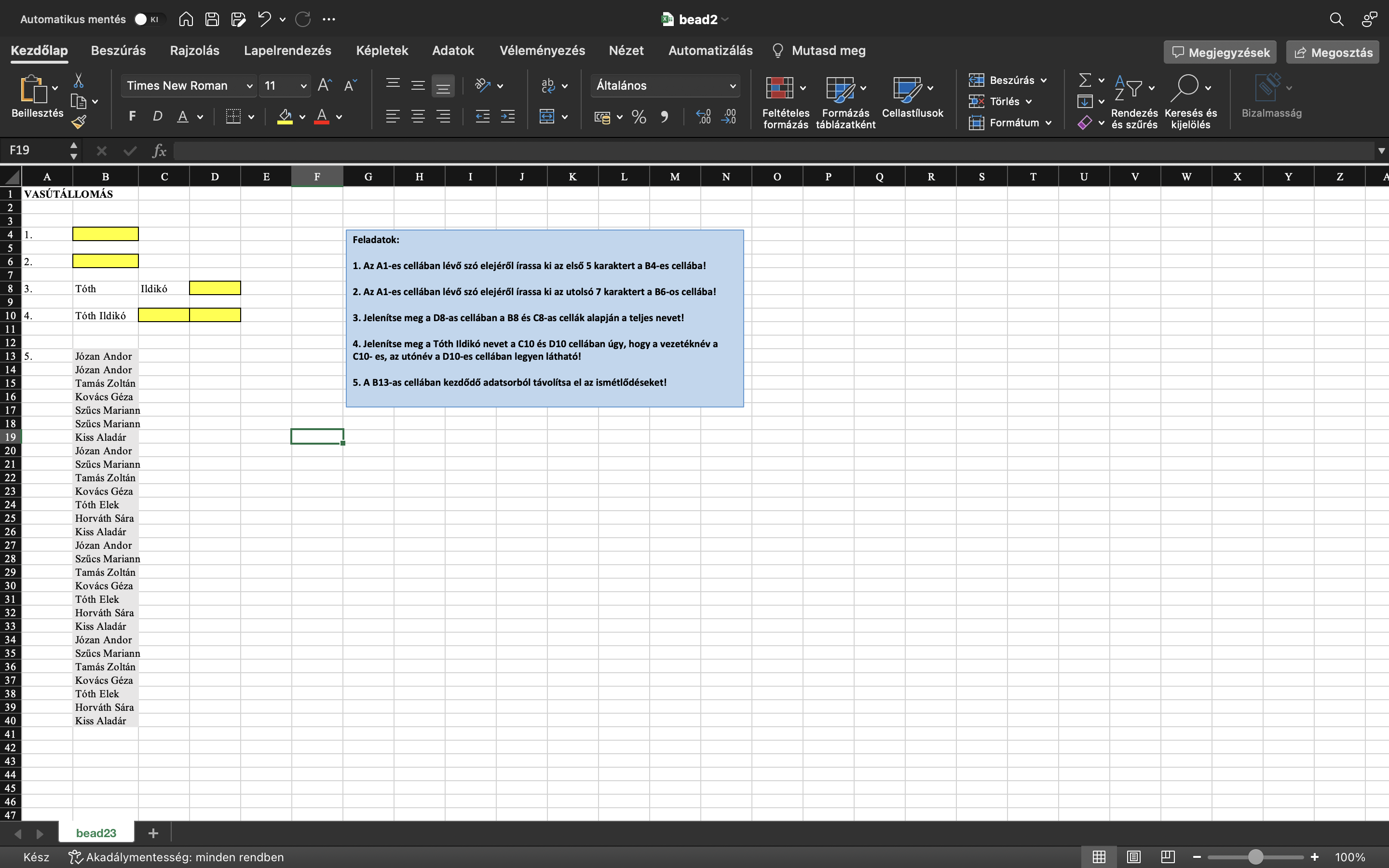Apply the red font color swatch

(x=322, y=117)
